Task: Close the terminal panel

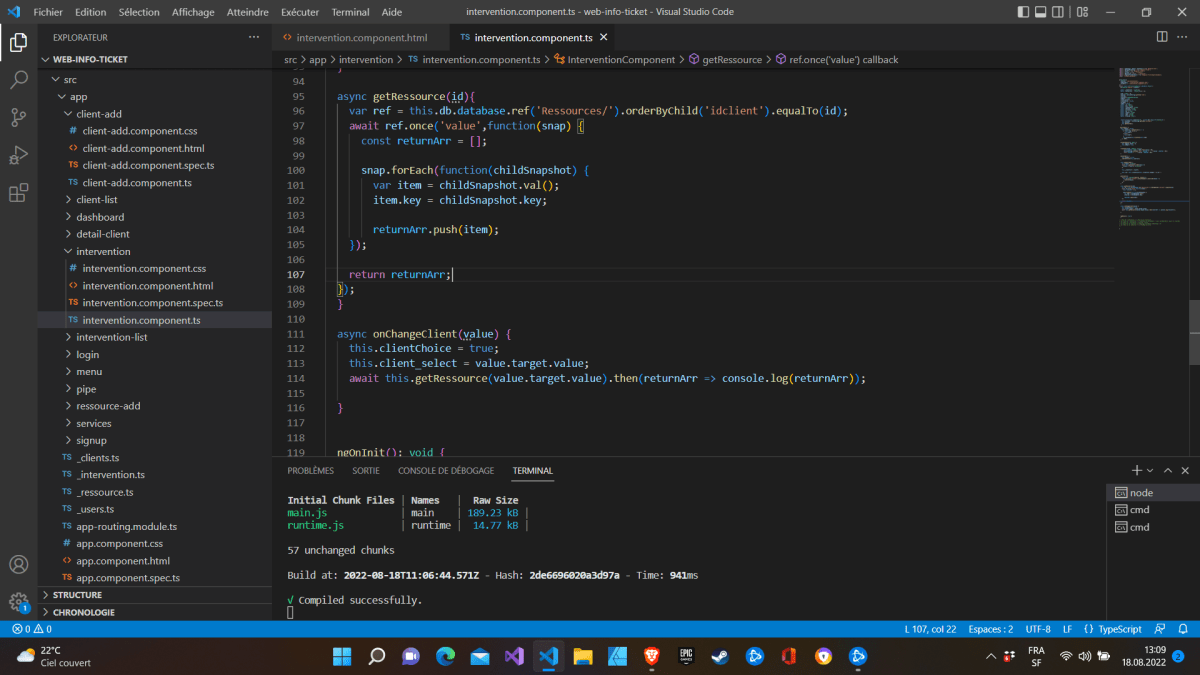Action: click(x=1185, y=470)
